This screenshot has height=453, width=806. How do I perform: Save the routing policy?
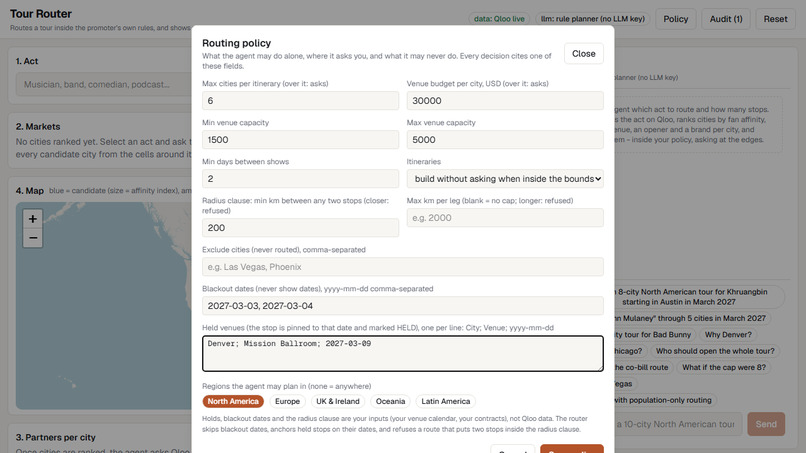pos(572,449)
